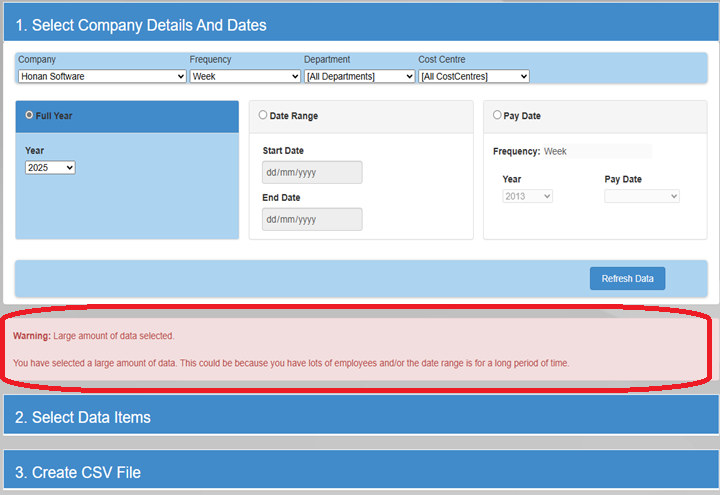Open the All CostCentres dropdown
Image resolution: width=720 pixels, height=495 pixels.
point(473,76)
